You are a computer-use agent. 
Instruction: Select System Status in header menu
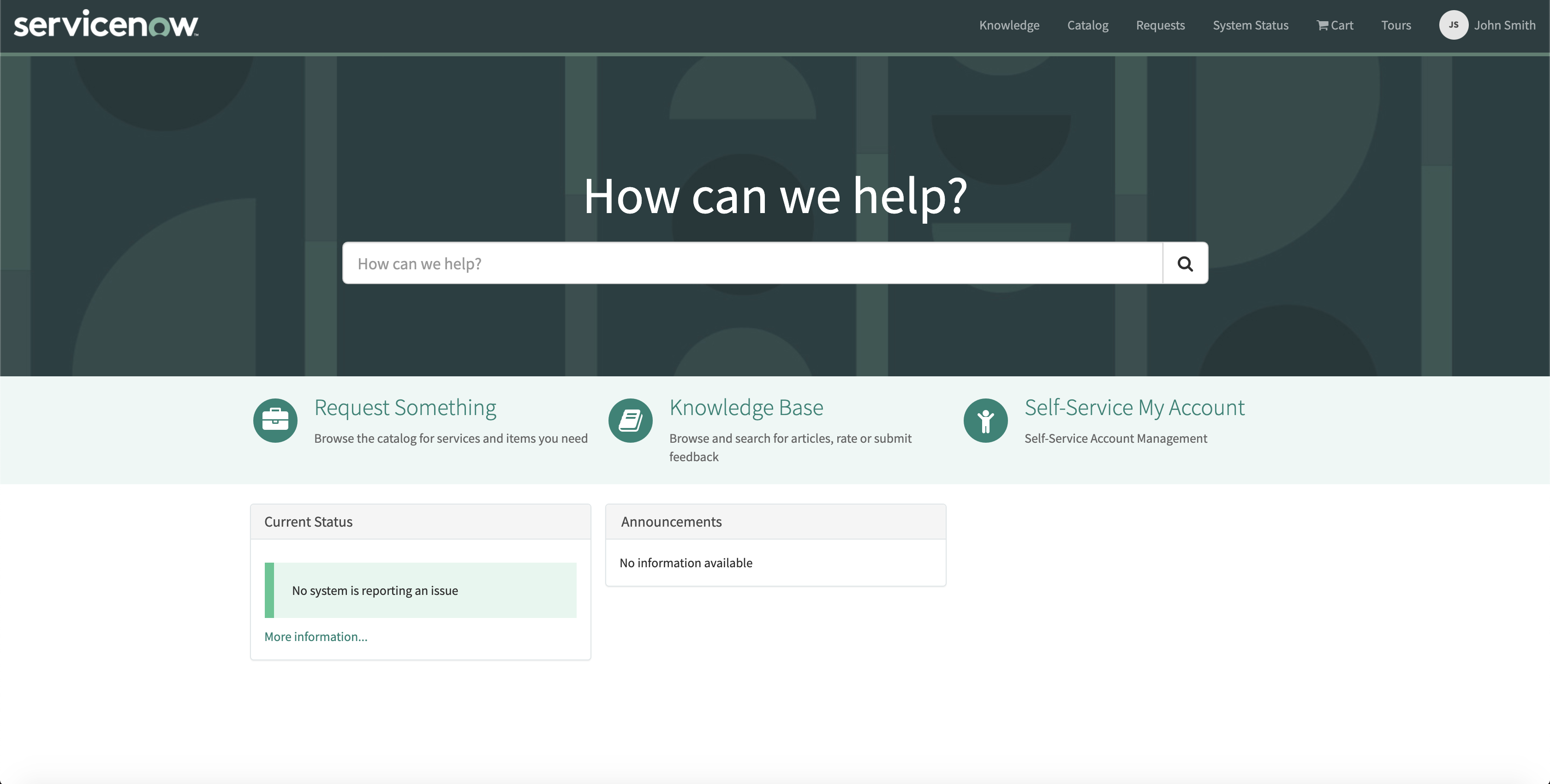(1250, 25)
